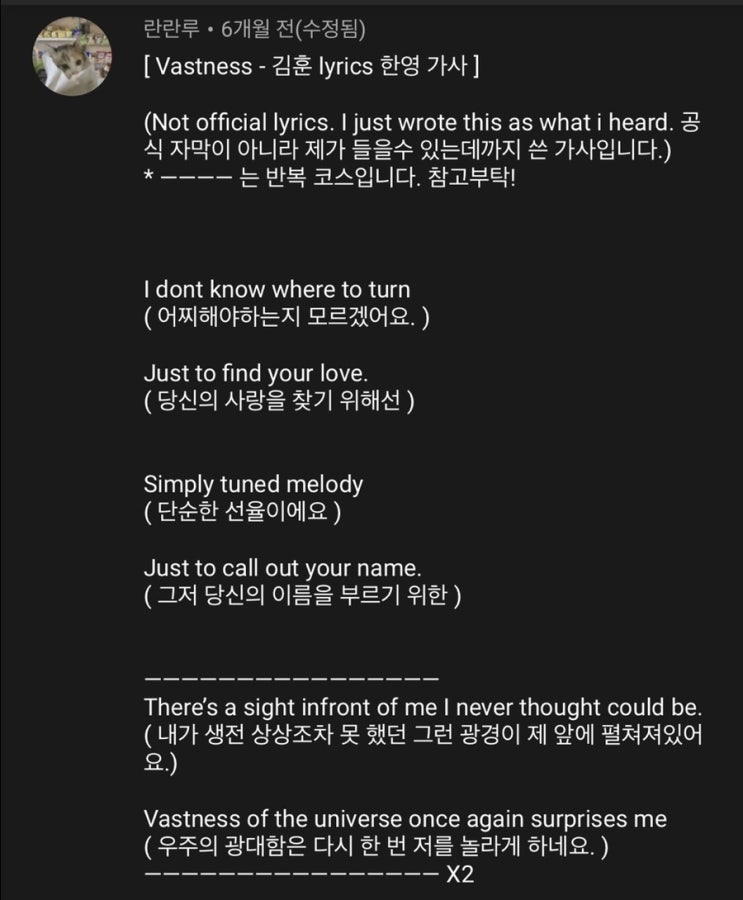Click the 내가 생전 상상조차 translation line
743x900 pixels.
423,735
